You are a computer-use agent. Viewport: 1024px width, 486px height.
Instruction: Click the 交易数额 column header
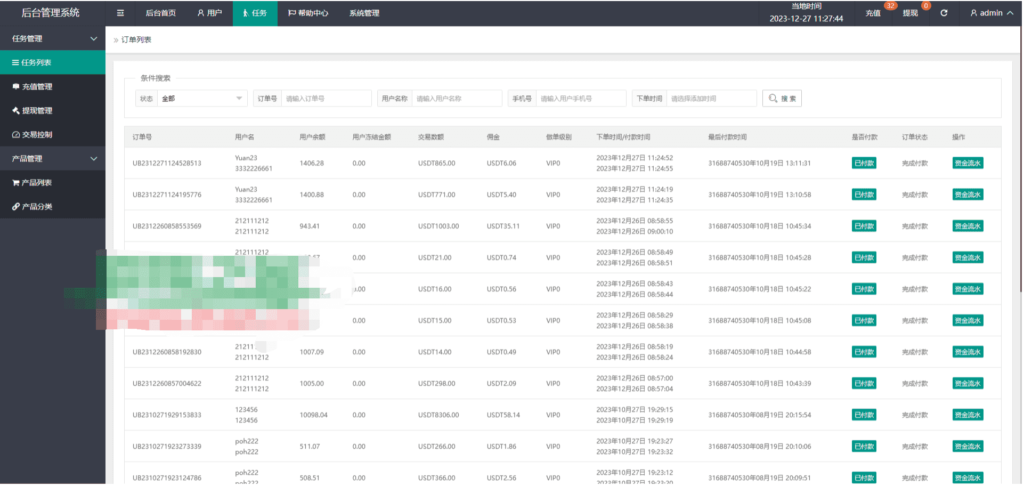click(x=431, y=137)
